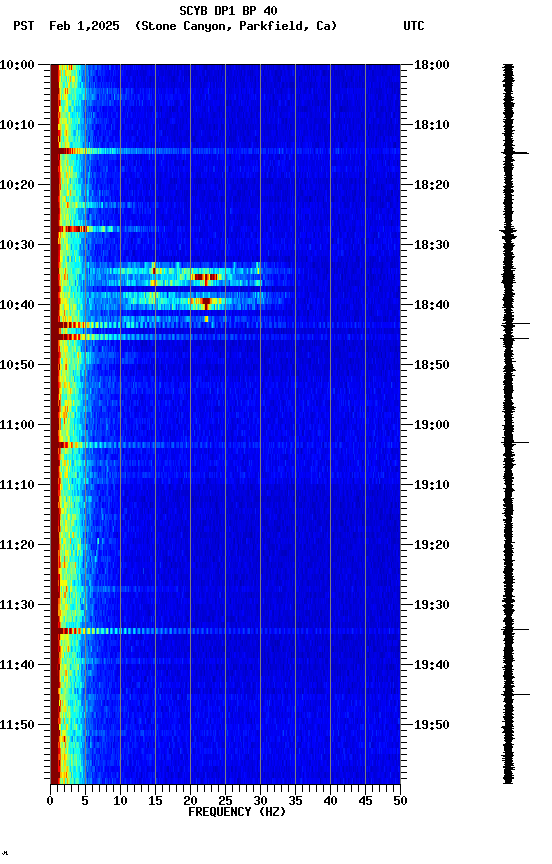The height and width of the screenshot is (864, 552).
Task: Click the "FREQUENCY (HZ)" axis label
Action: coord(237,812)
